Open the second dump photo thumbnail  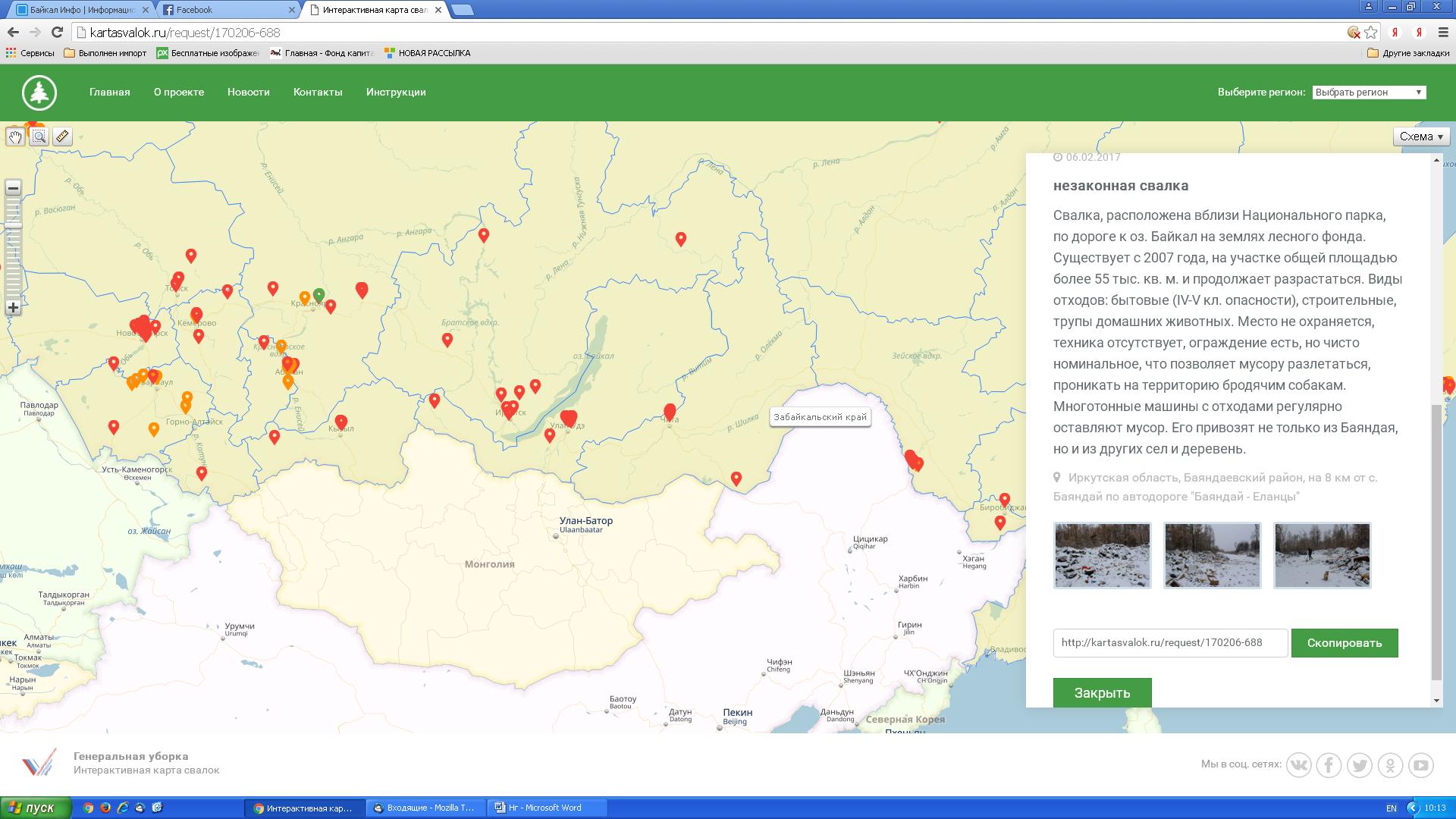pyautogui.click(x=1212, y=555)
